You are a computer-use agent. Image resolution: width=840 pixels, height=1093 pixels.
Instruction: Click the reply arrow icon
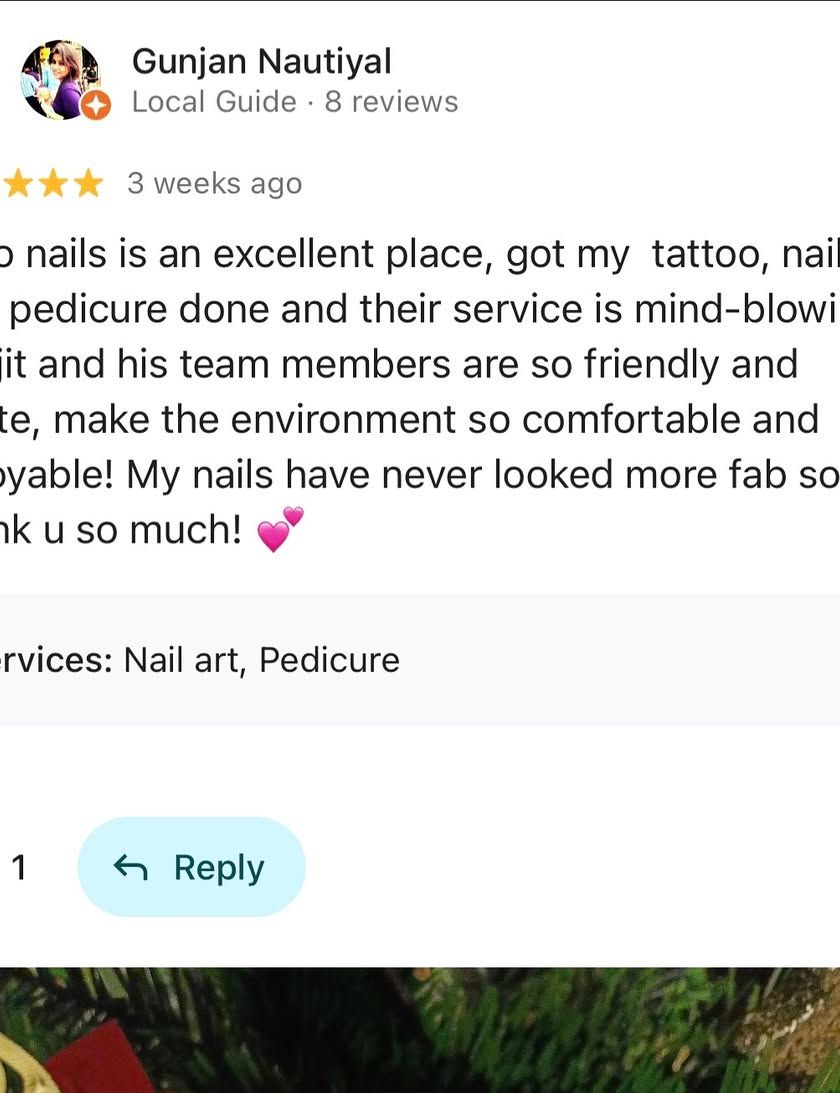click(130, 867)
